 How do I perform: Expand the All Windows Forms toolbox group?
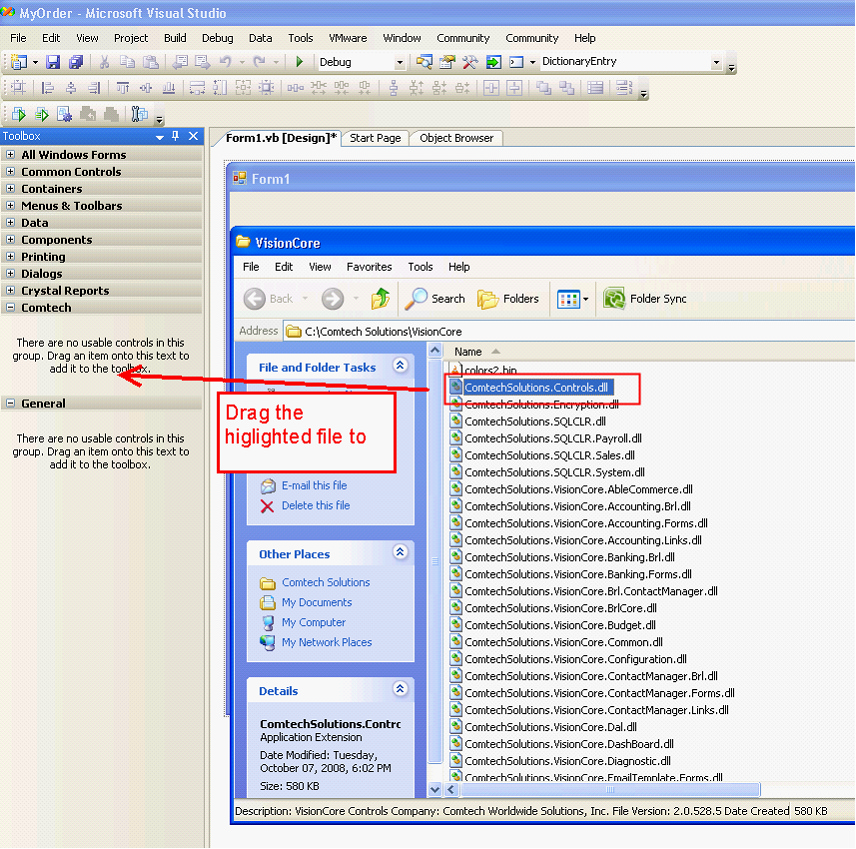coord(10,155)
